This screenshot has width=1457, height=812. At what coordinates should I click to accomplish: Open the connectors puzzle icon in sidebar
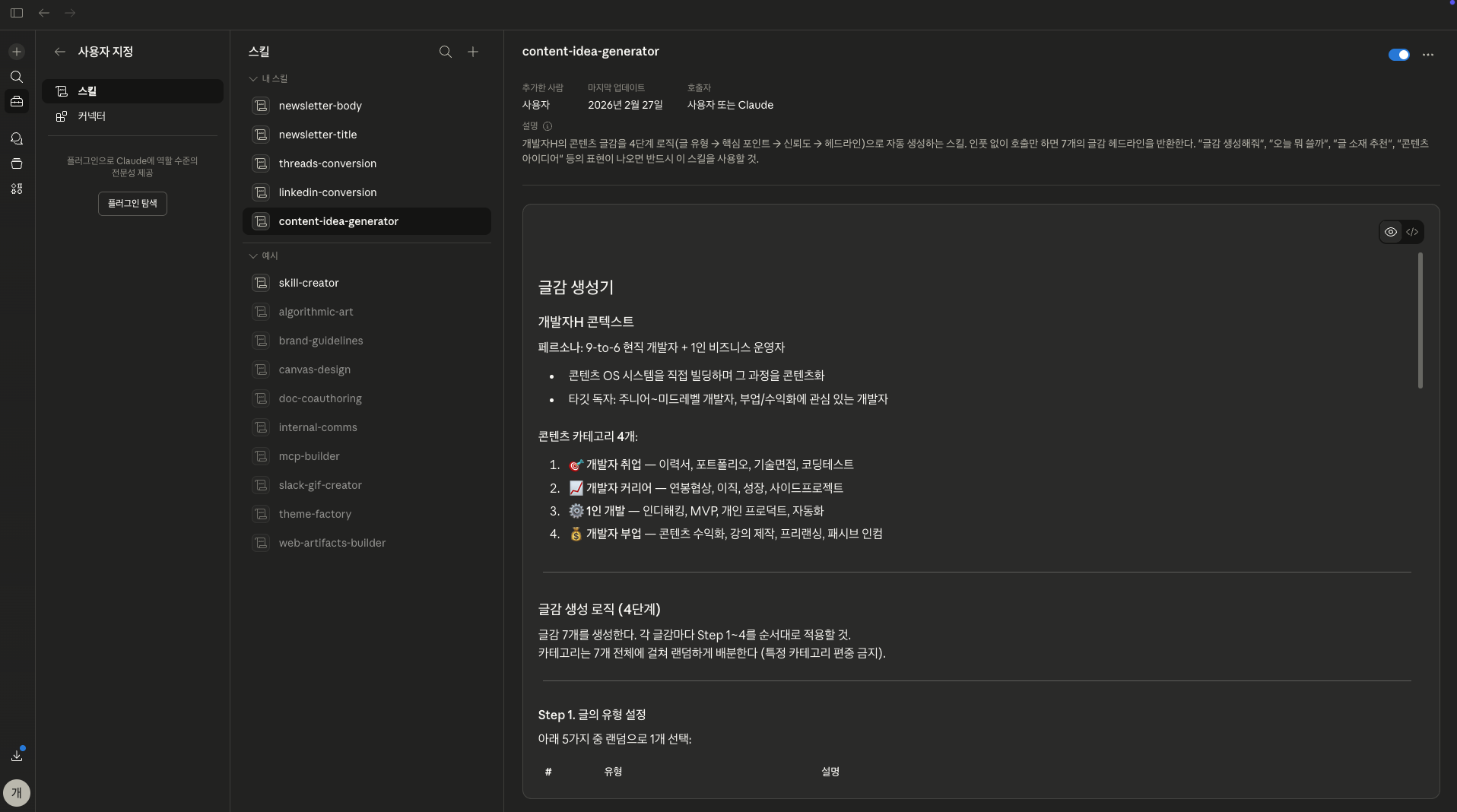pyautogui.click(x=17, y=189)
